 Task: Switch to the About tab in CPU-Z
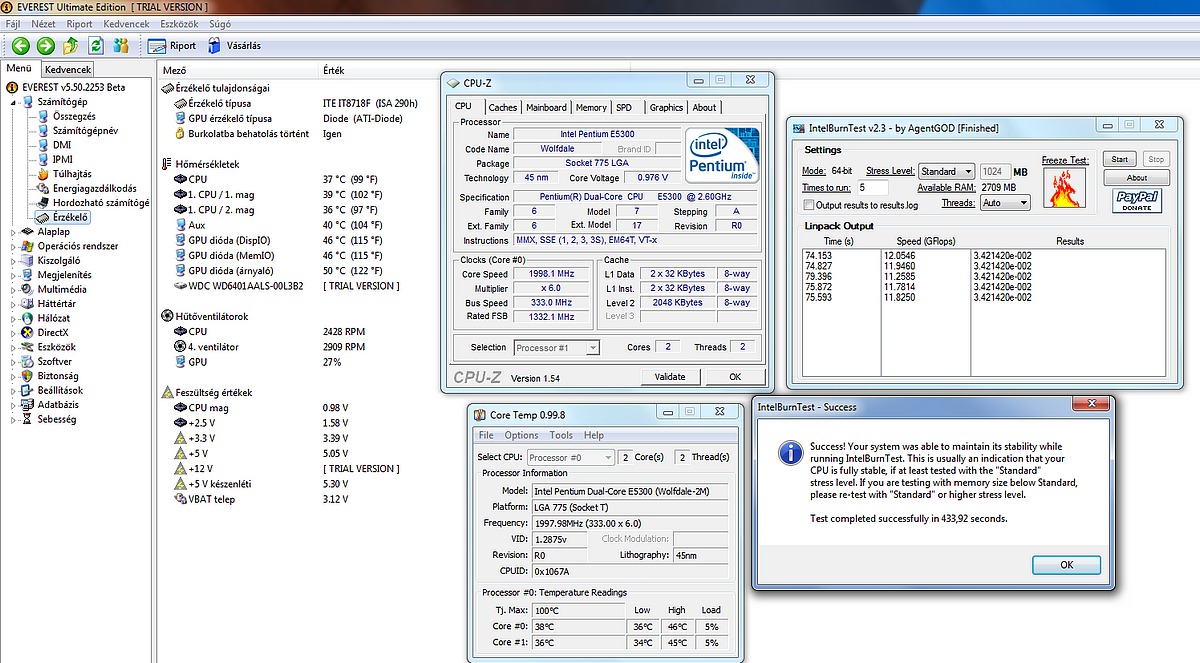pos(704,108)
